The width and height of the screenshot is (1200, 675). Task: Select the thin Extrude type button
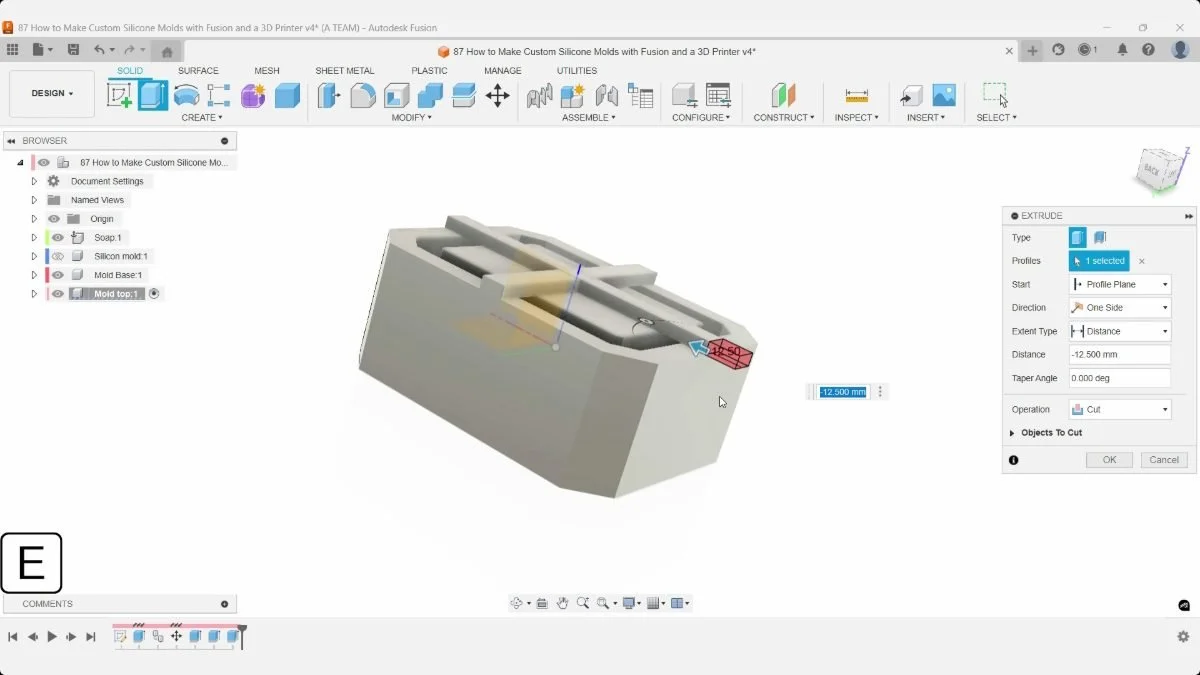1100,238
